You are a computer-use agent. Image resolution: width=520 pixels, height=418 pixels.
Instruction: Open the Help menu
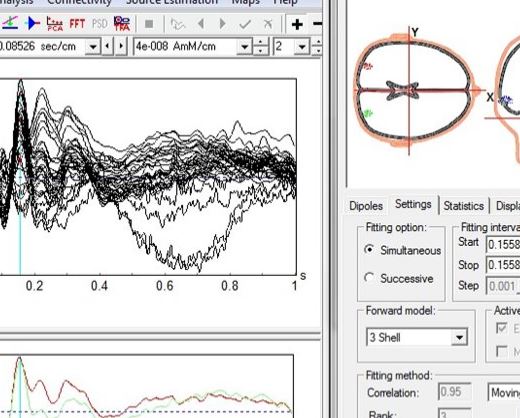285,2
